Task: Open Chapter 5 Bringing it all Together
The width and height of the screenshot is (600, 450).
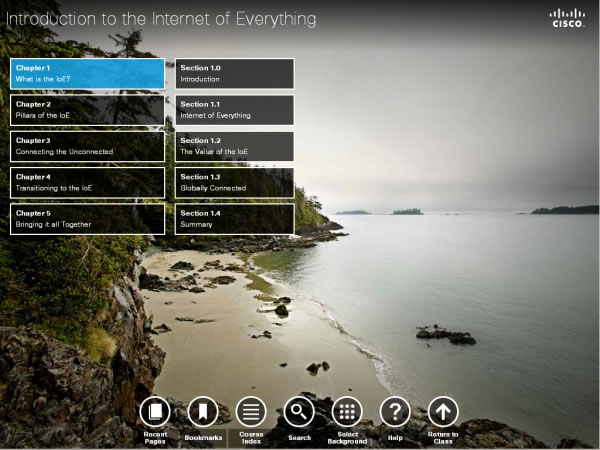Action: (x=87, y=219)
